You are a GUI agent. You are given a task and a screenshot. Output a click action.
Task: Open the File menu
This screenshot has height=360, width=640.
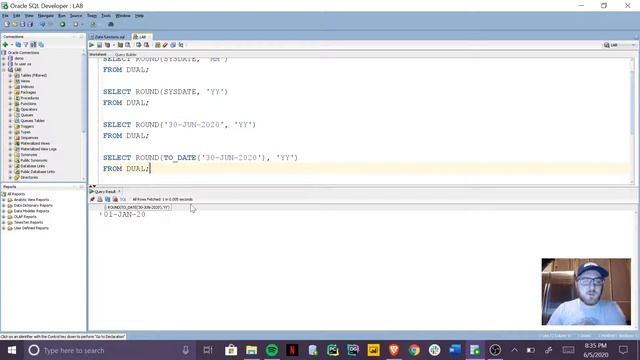click(x=5, y=16)
